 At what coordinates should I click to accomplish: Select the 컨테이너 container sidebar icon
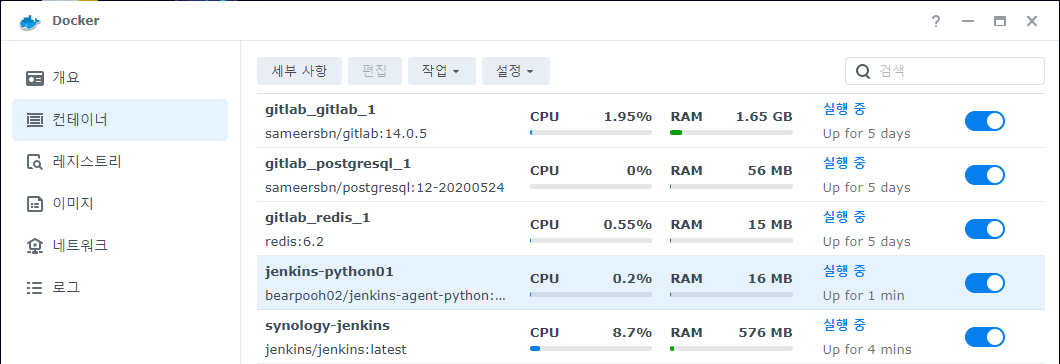point(34,120)
